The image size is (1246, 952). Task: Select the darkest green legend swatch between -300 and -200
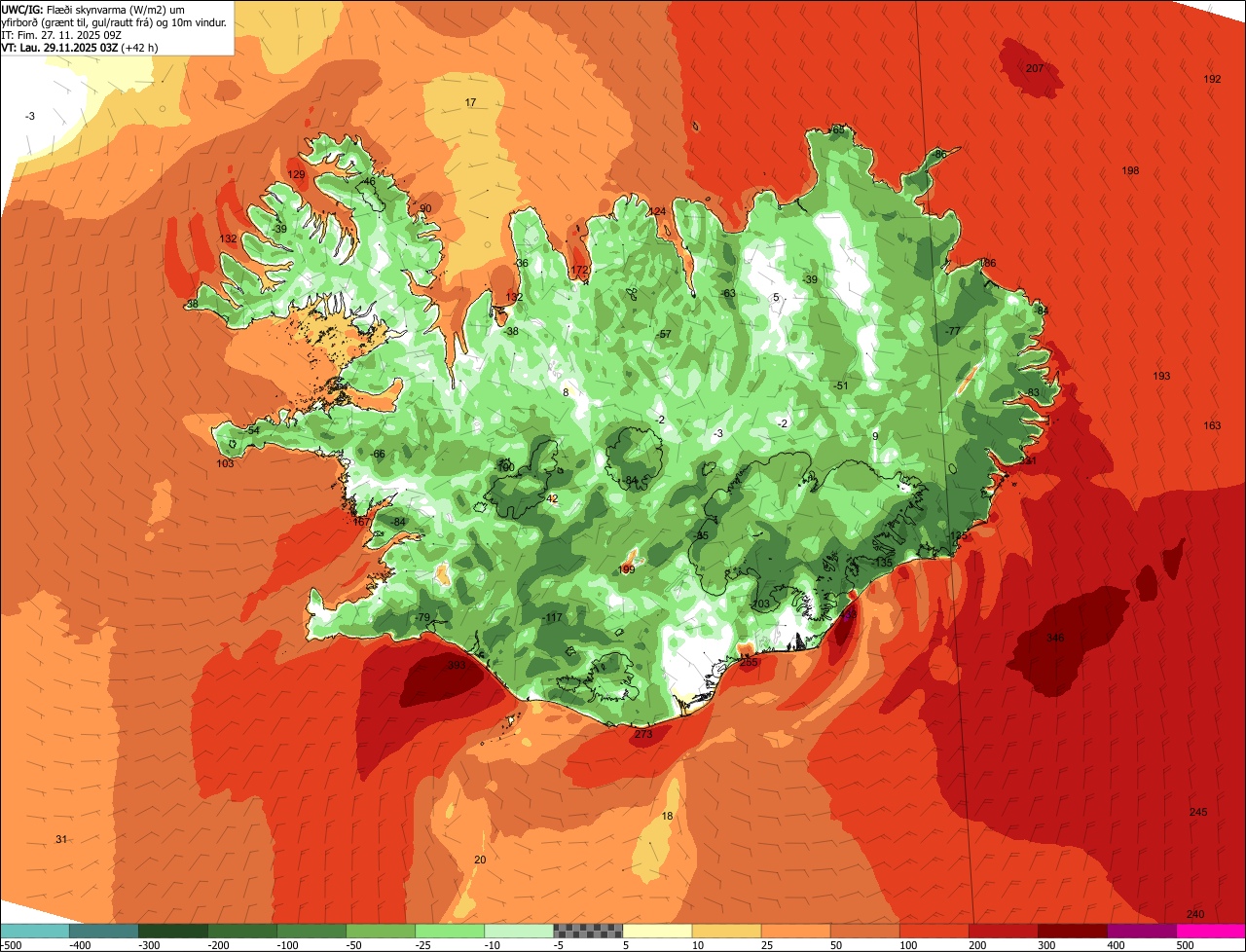click(x=173, y=931)
